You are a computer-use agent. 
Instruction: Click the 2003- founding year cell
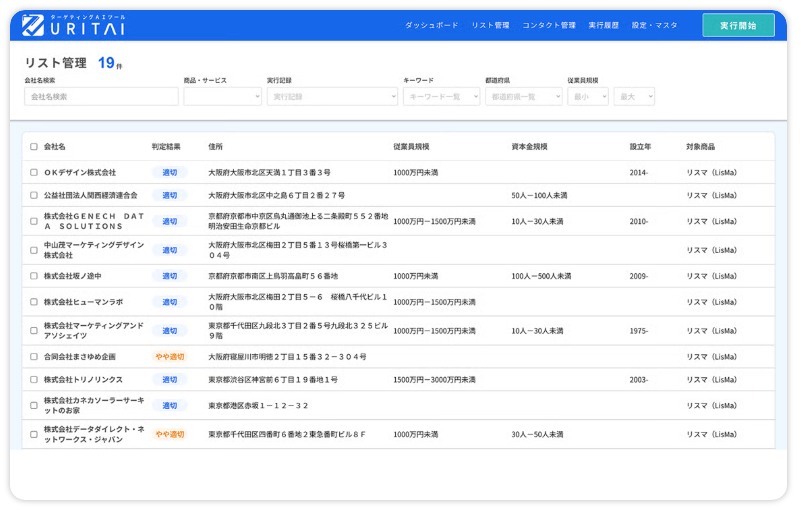[x=639, y=380]
